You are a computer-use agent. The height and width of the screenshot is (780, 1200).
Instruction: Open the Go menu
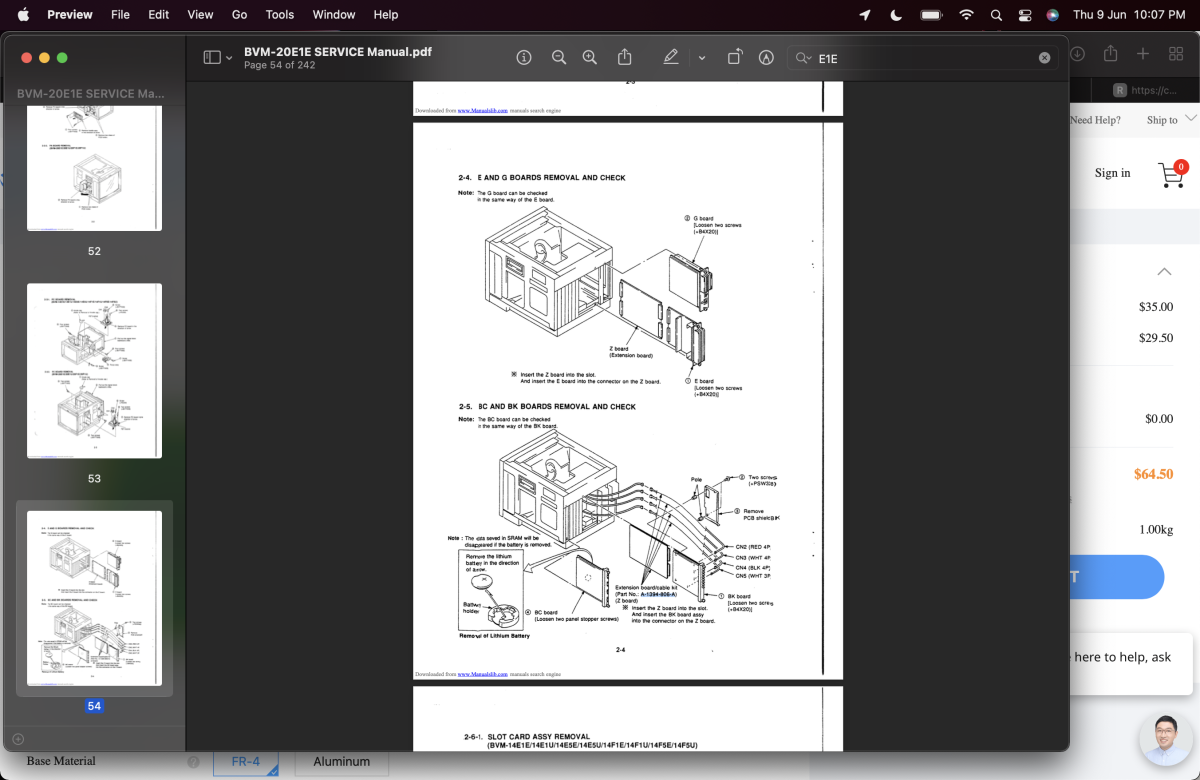(239, 14)
